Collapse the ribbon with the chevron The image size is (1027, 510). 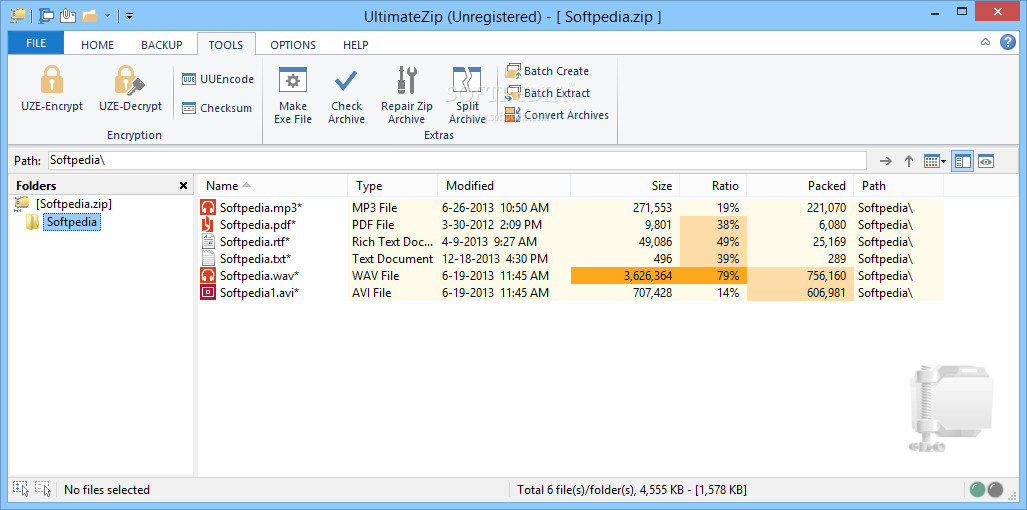click(985, 43)
